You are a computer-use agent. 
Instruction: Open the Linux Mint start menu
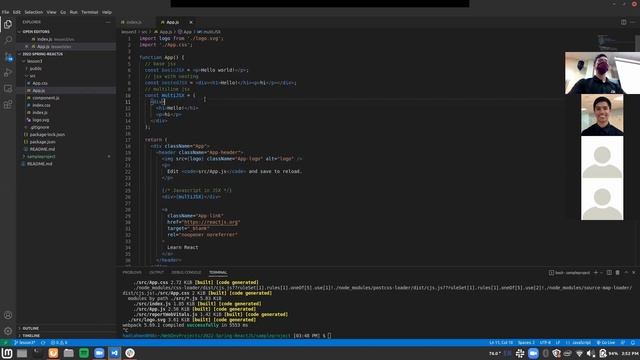point(7,353)
